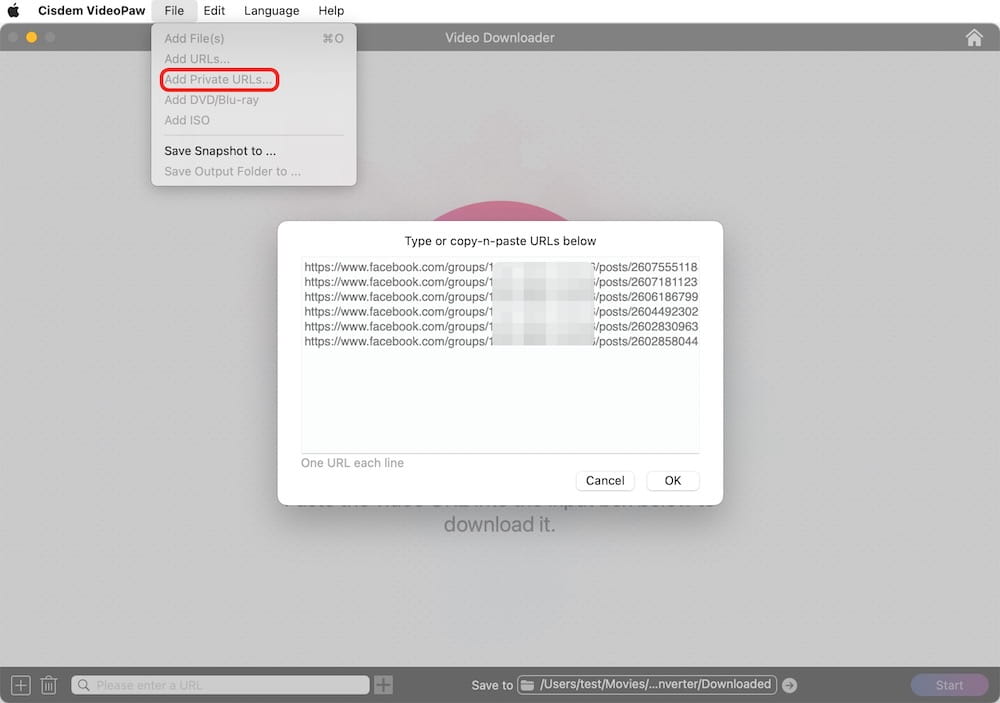The width and height of the screenshot is (1000, 703).
Task: Click the add task plus icon bottom-left
Action: click(x=20, y=685)
